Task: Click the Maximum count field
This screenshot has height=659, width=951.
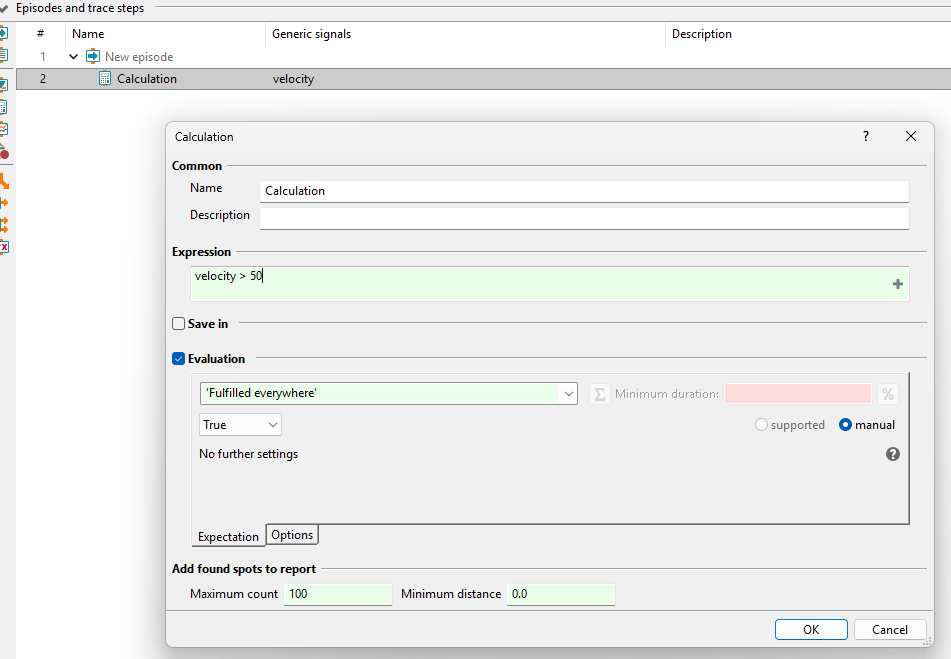Action: tap(338, 594)
